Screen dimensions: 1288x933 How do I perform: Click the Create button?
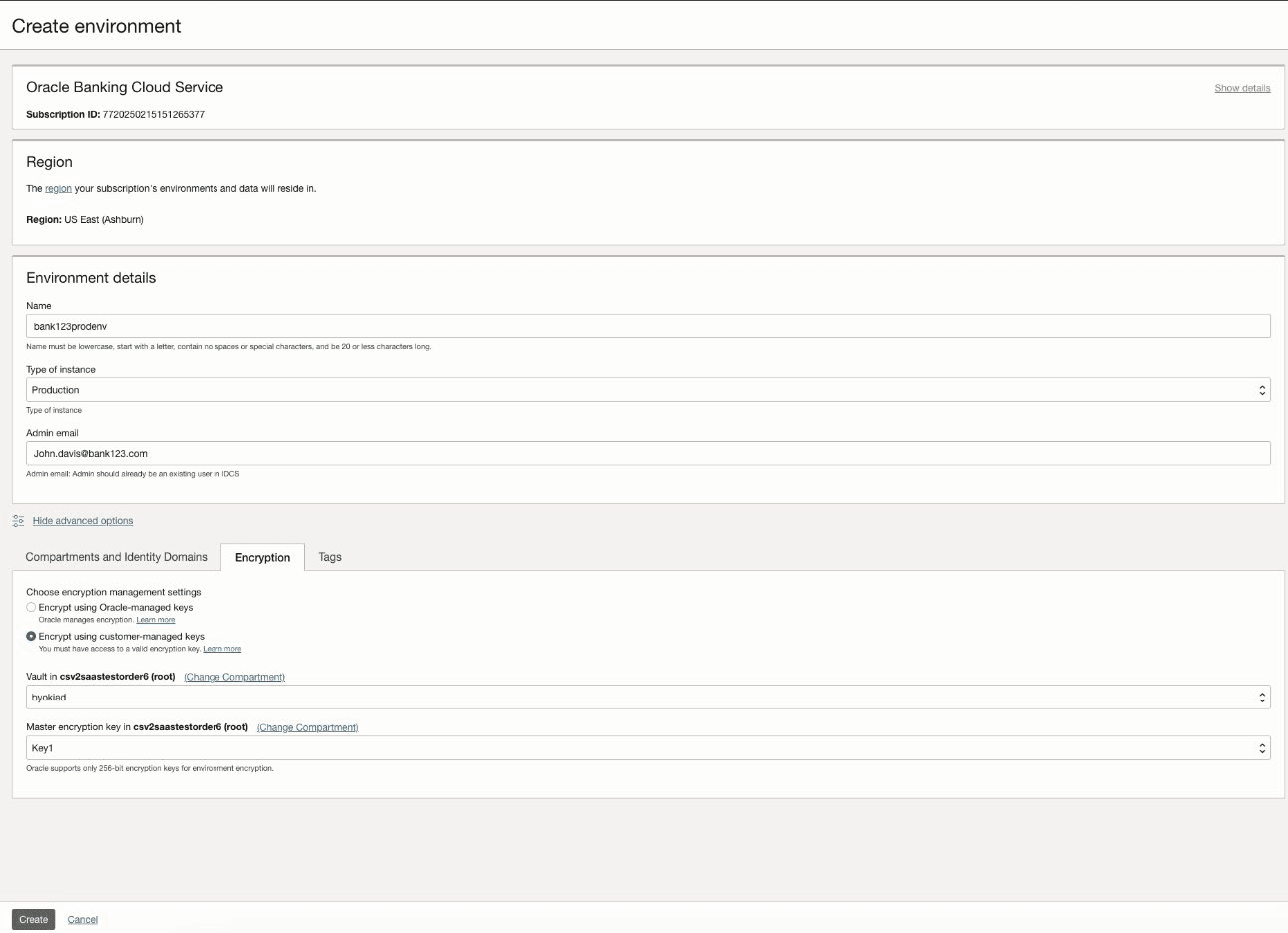tap(33, 920)
